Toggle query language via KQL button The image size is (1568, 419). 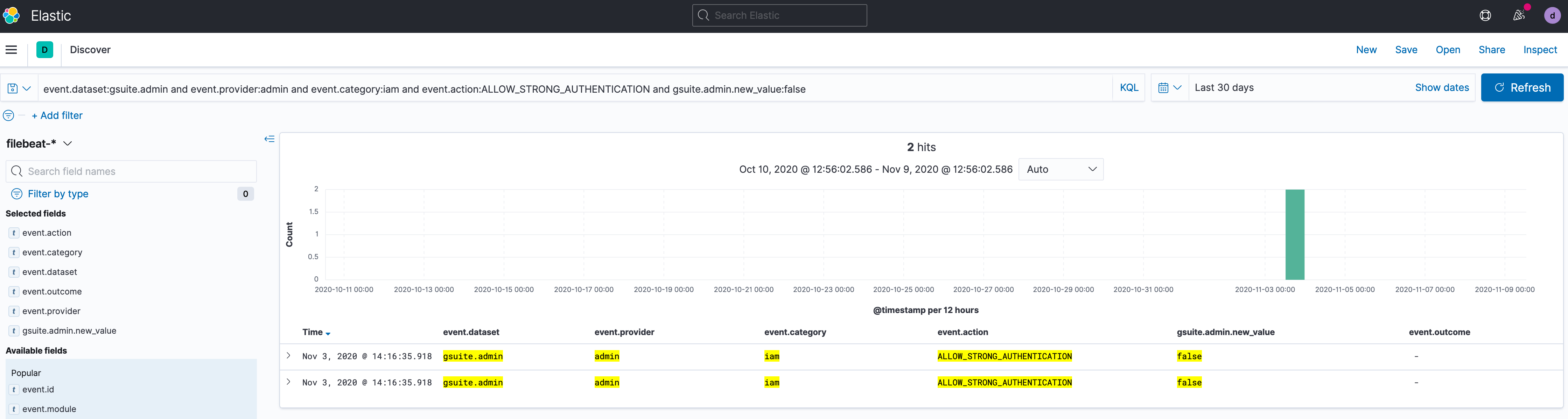[1128, 87]
